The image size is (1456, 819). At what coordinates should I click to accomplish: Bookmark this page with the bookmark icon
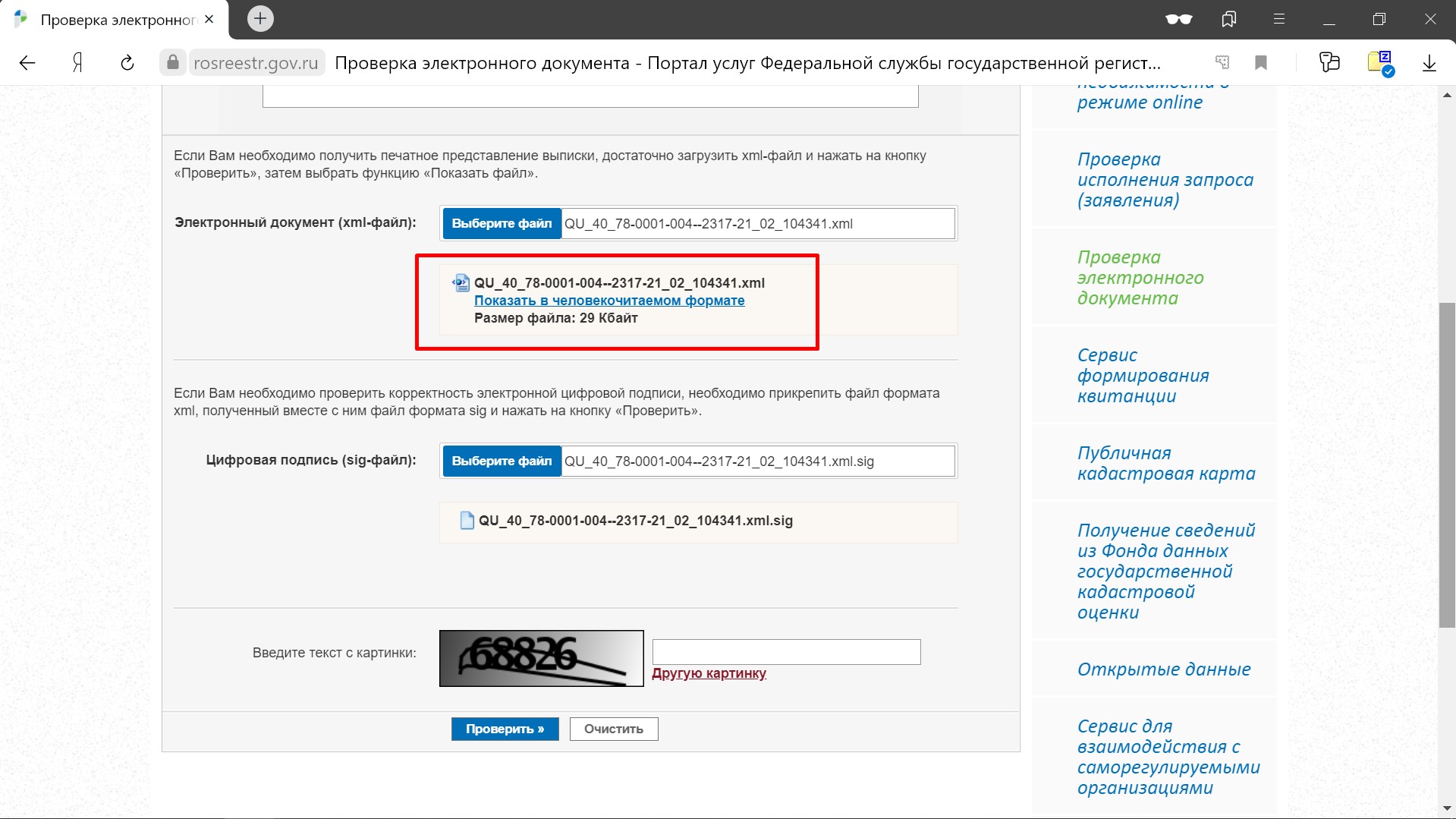(x=1261, y=63)
